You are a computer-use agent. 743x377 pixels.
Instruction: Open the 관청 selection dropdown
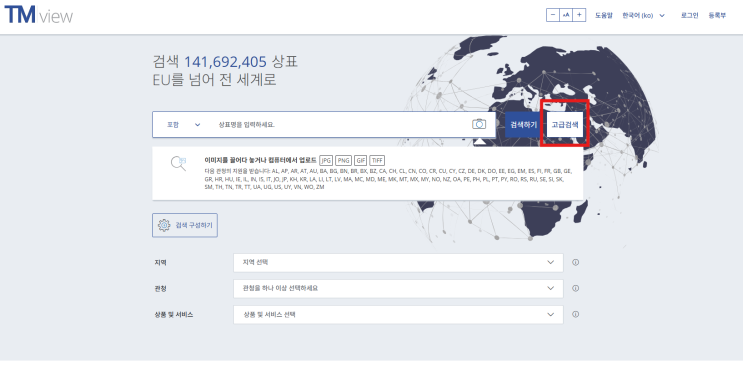(x=398, y=288)
